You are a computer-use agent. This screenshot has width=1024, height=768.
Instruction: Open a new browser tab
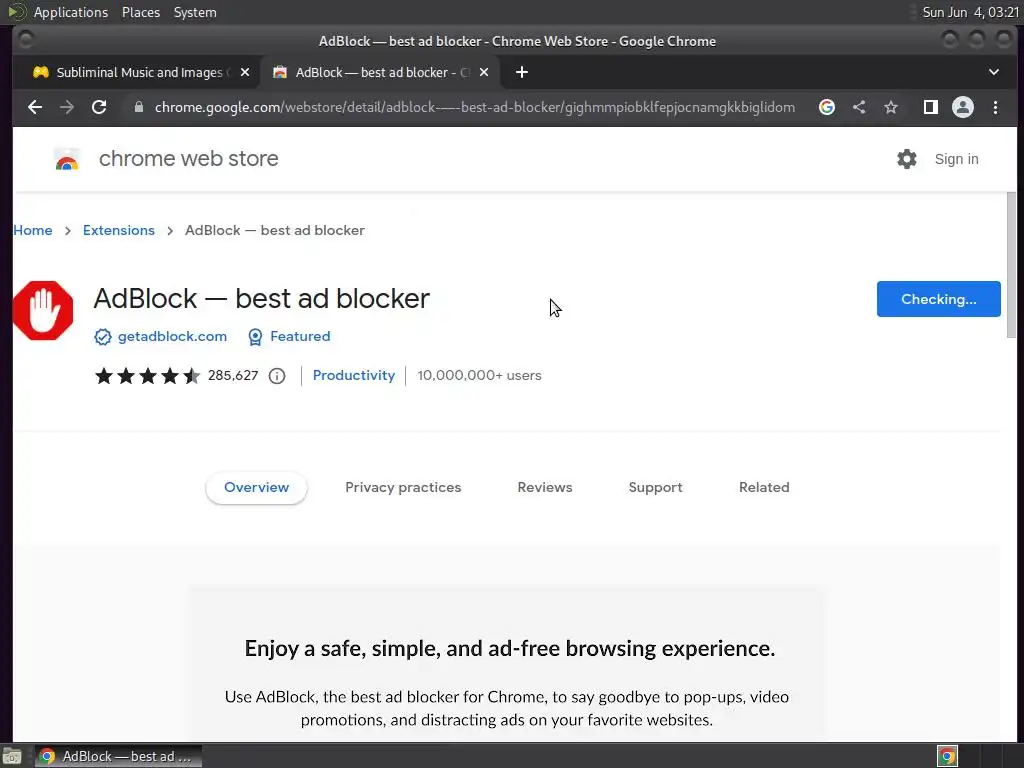[521, 72]
